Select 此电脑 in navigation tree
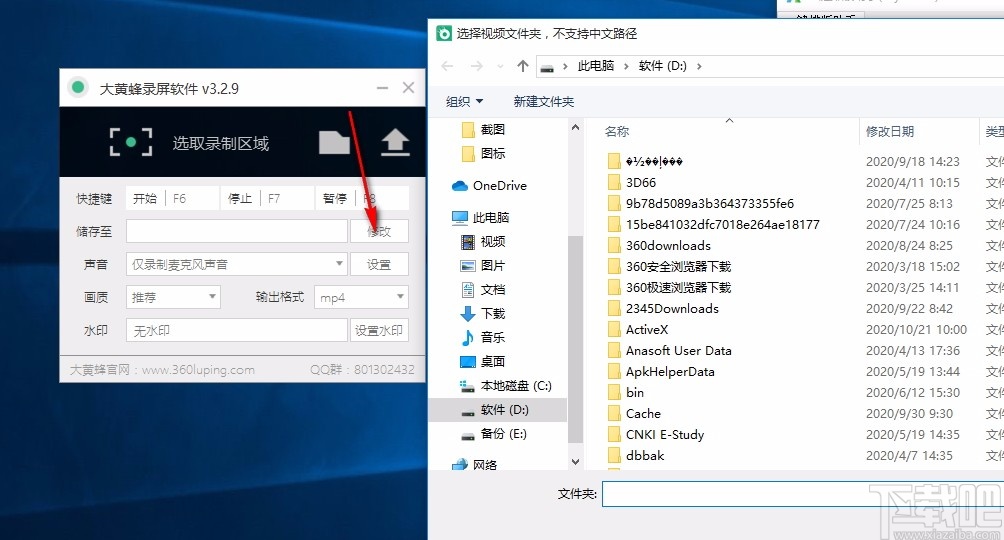 [481, 218]
